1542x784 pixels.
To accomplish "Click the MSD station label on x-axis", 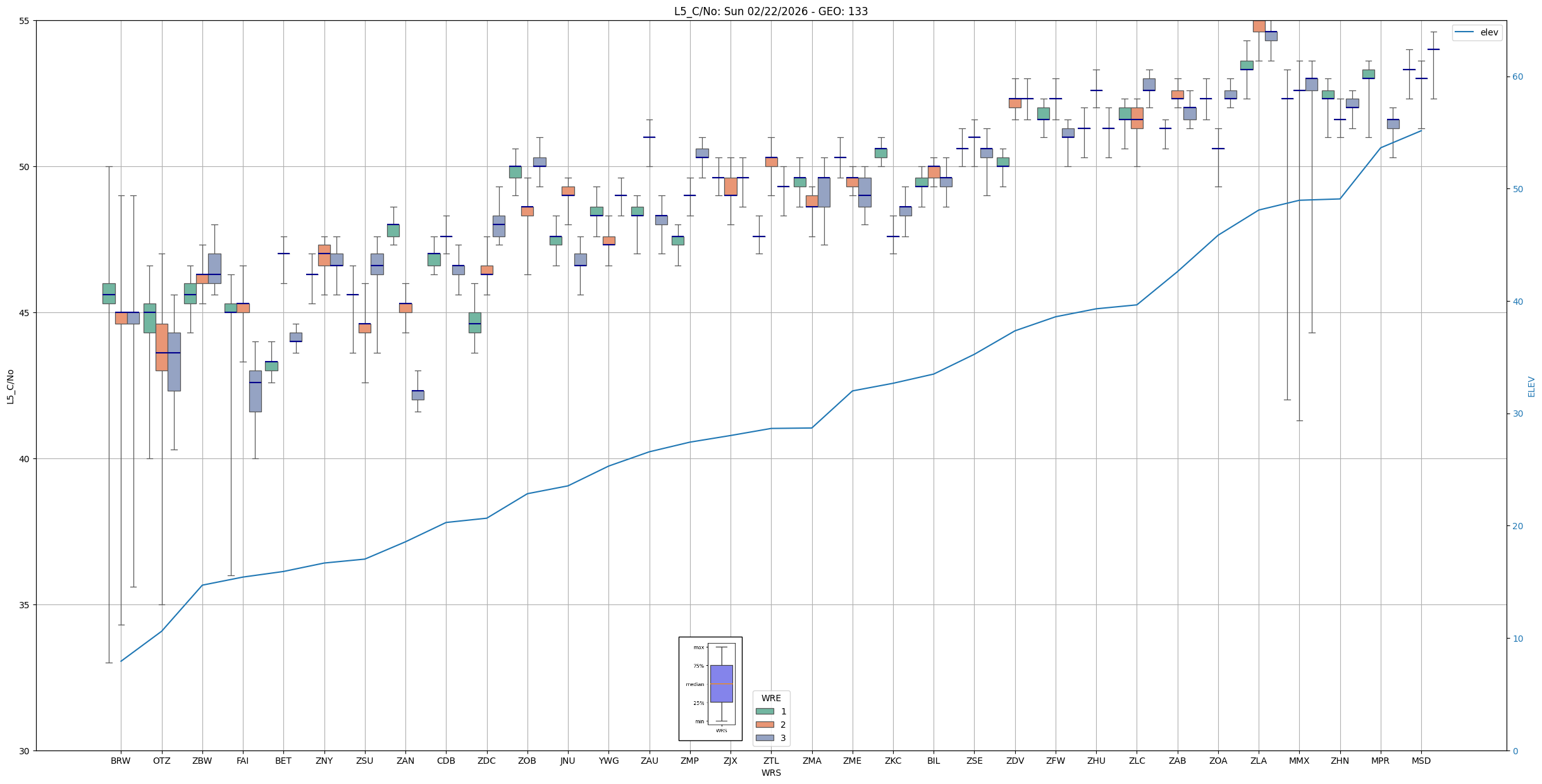I will click(1421, 761).
